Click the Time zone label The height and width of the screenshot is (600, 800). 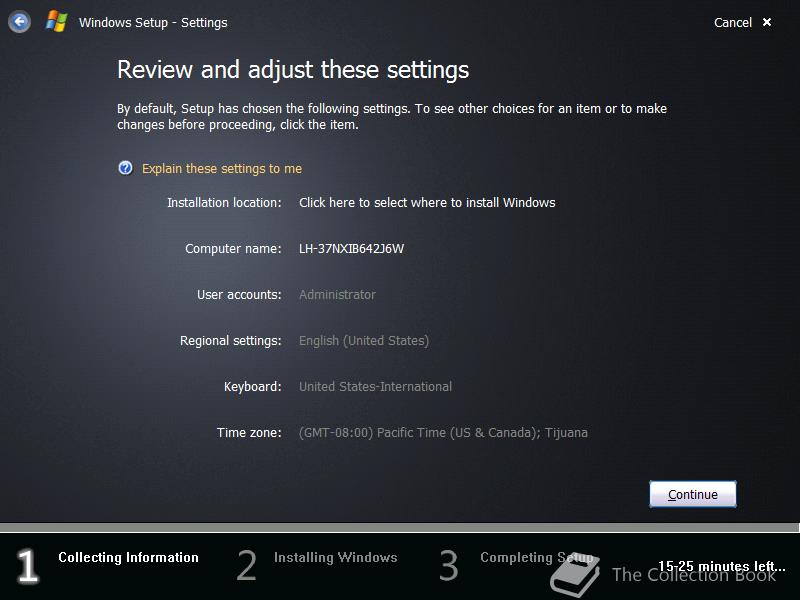[x=249, y=433]
